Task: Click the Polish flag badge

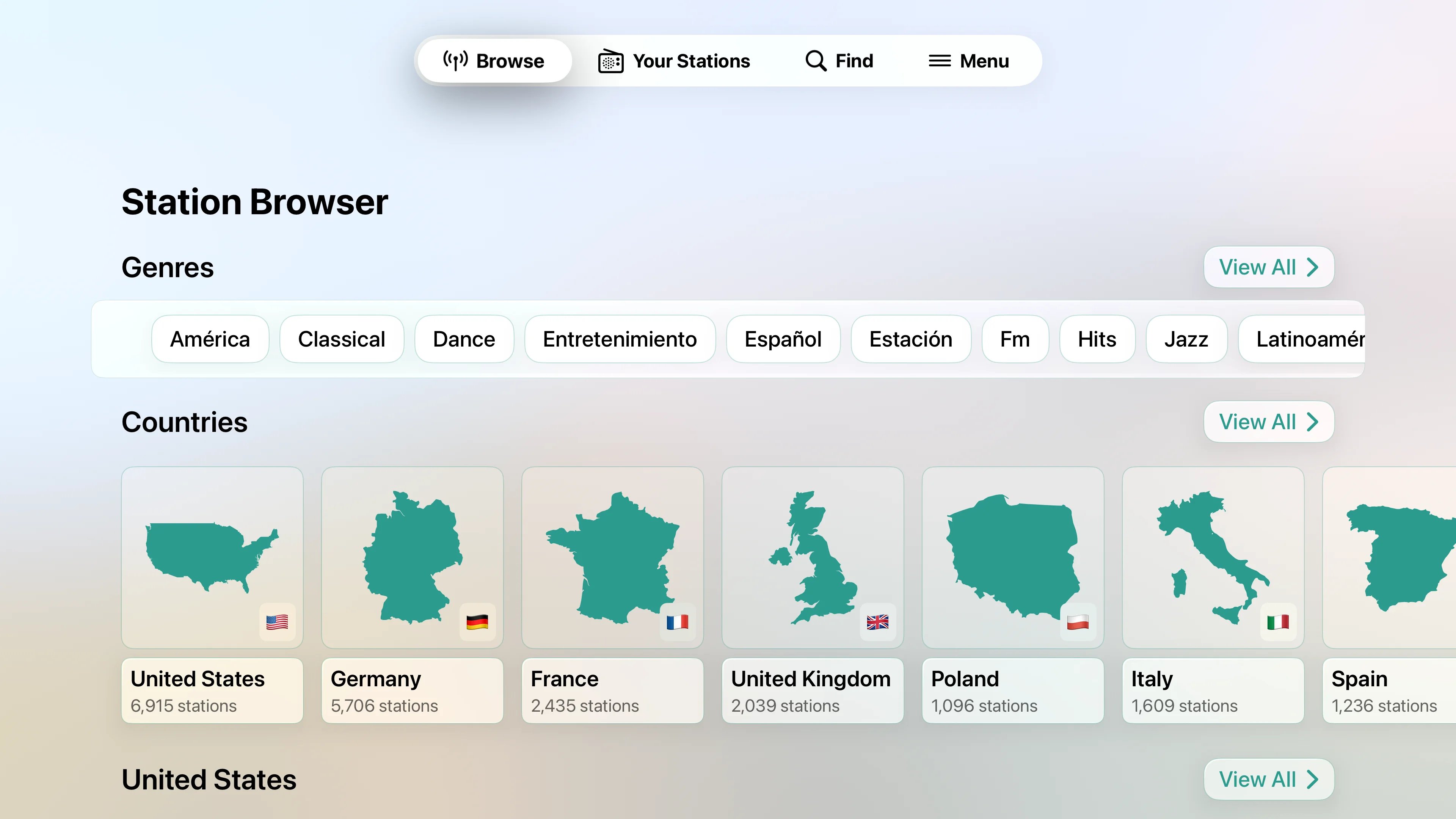Action: coord(1077,622)
